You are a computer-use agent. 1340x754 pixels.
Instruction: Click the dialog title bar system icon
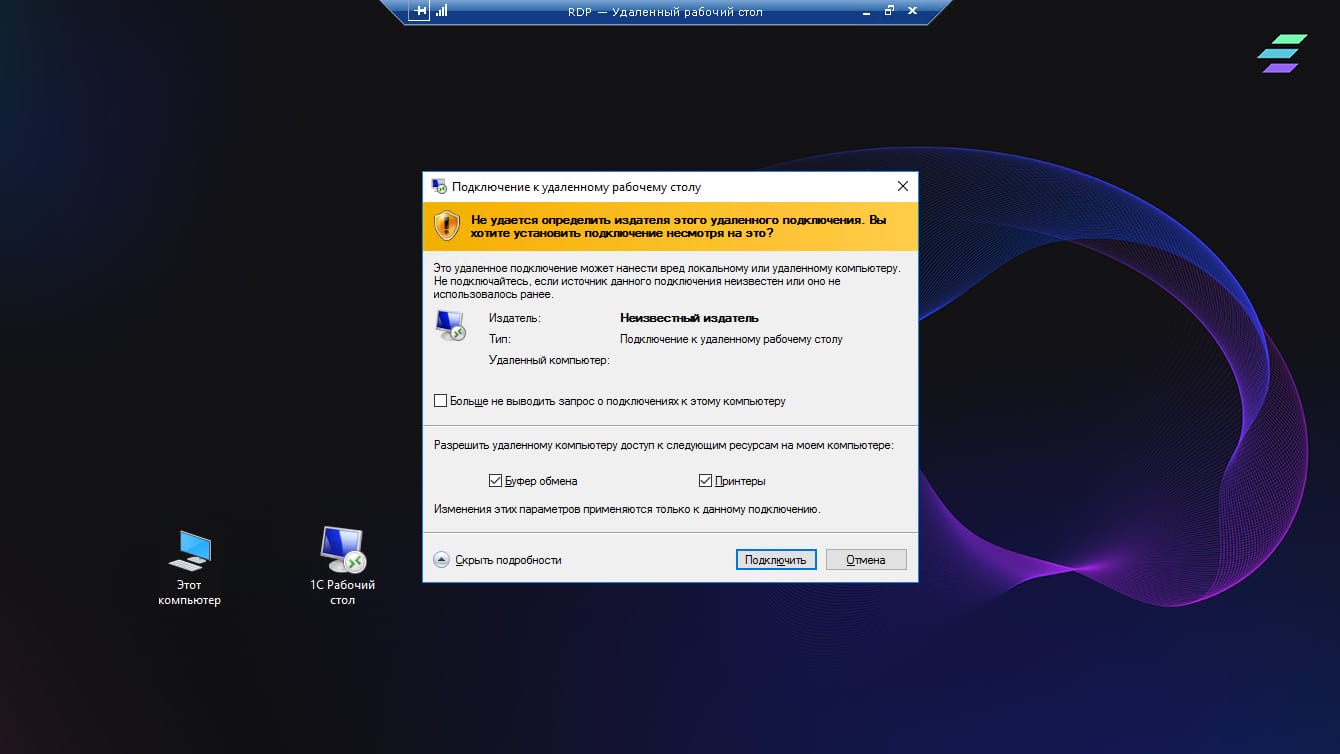[438, 186]
